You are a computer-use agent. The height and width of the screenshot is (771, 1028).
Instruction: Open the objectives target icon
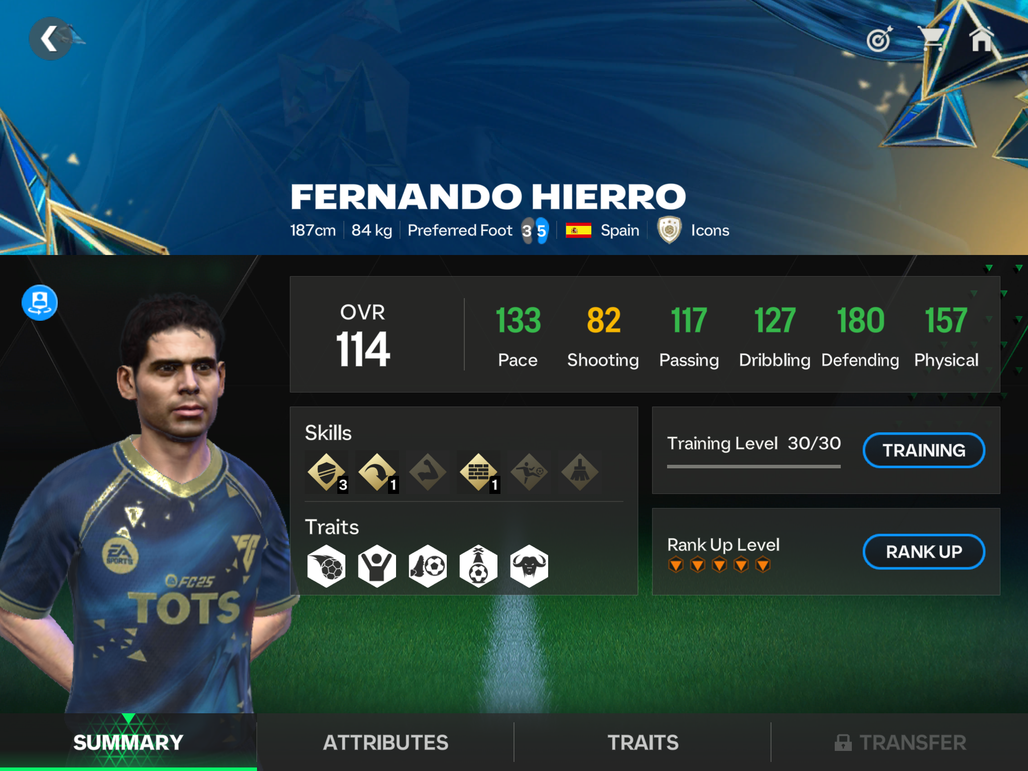[879, 40]
